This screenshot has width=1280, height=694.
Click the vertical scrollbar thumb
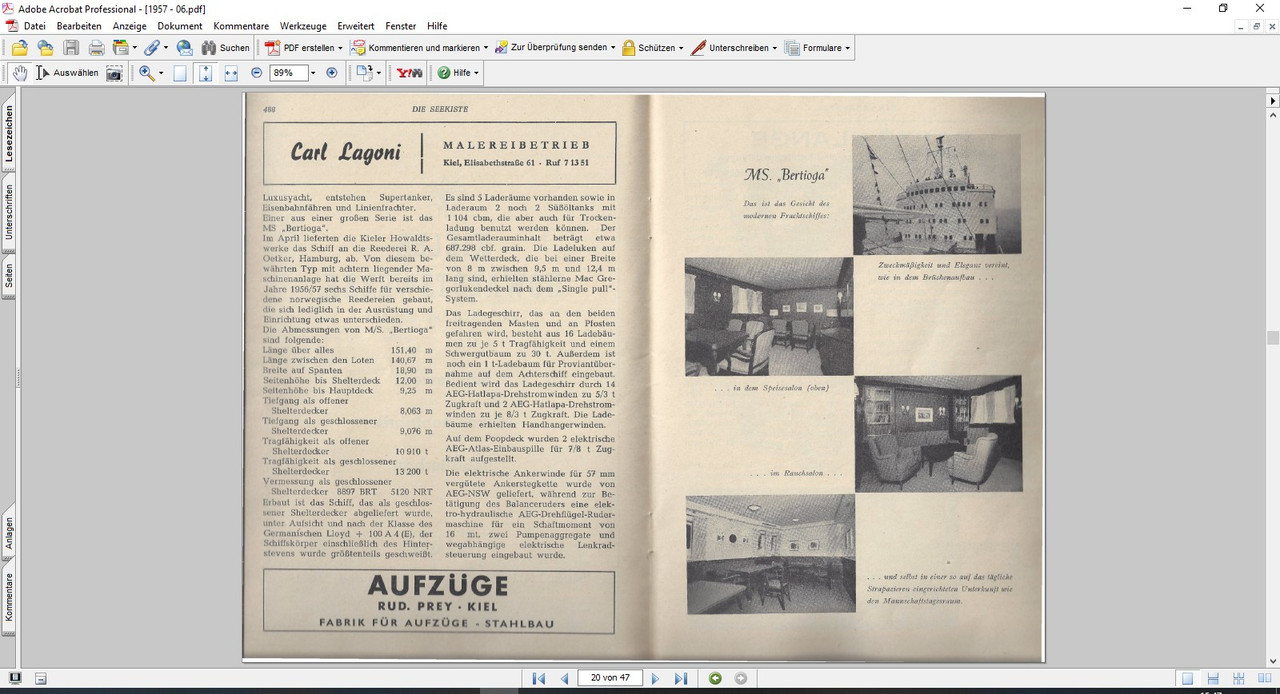pyautogui.click(x=1273, y=338)
